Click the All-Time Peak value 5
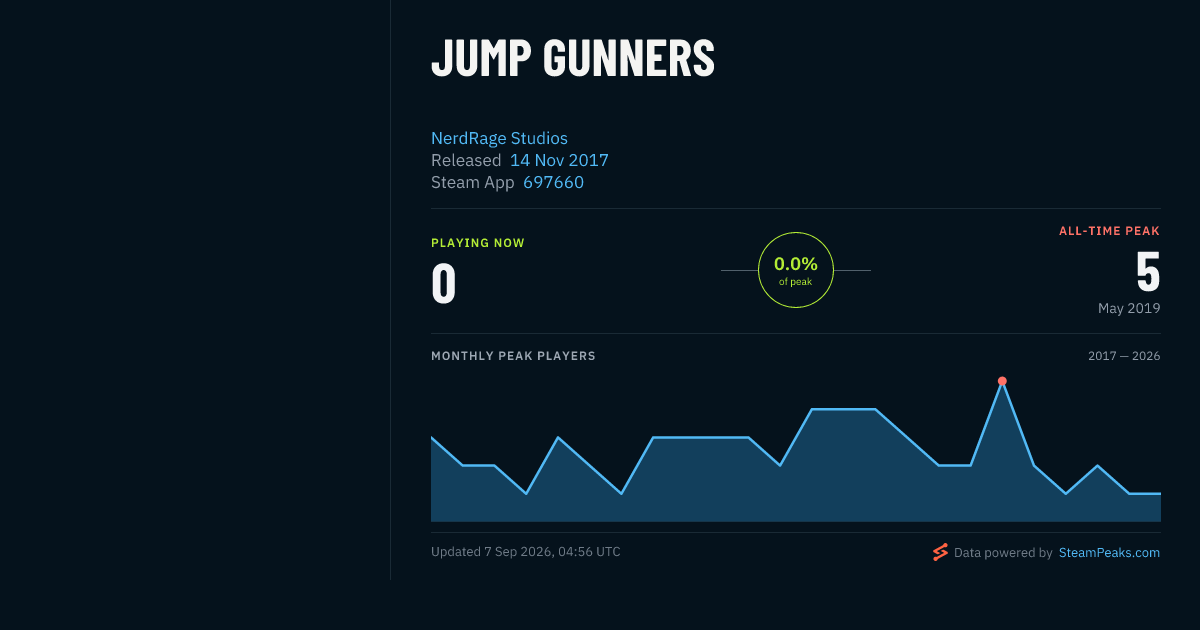The image size is (1200, 630). (1148, 271)
